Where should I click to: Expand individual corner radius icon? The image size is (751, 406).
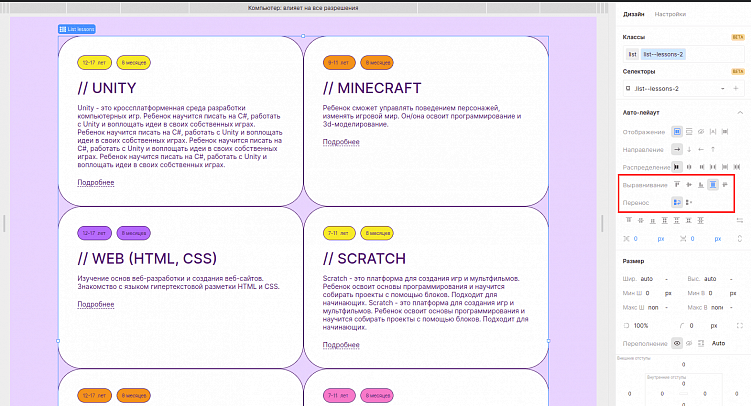point(740,326)
